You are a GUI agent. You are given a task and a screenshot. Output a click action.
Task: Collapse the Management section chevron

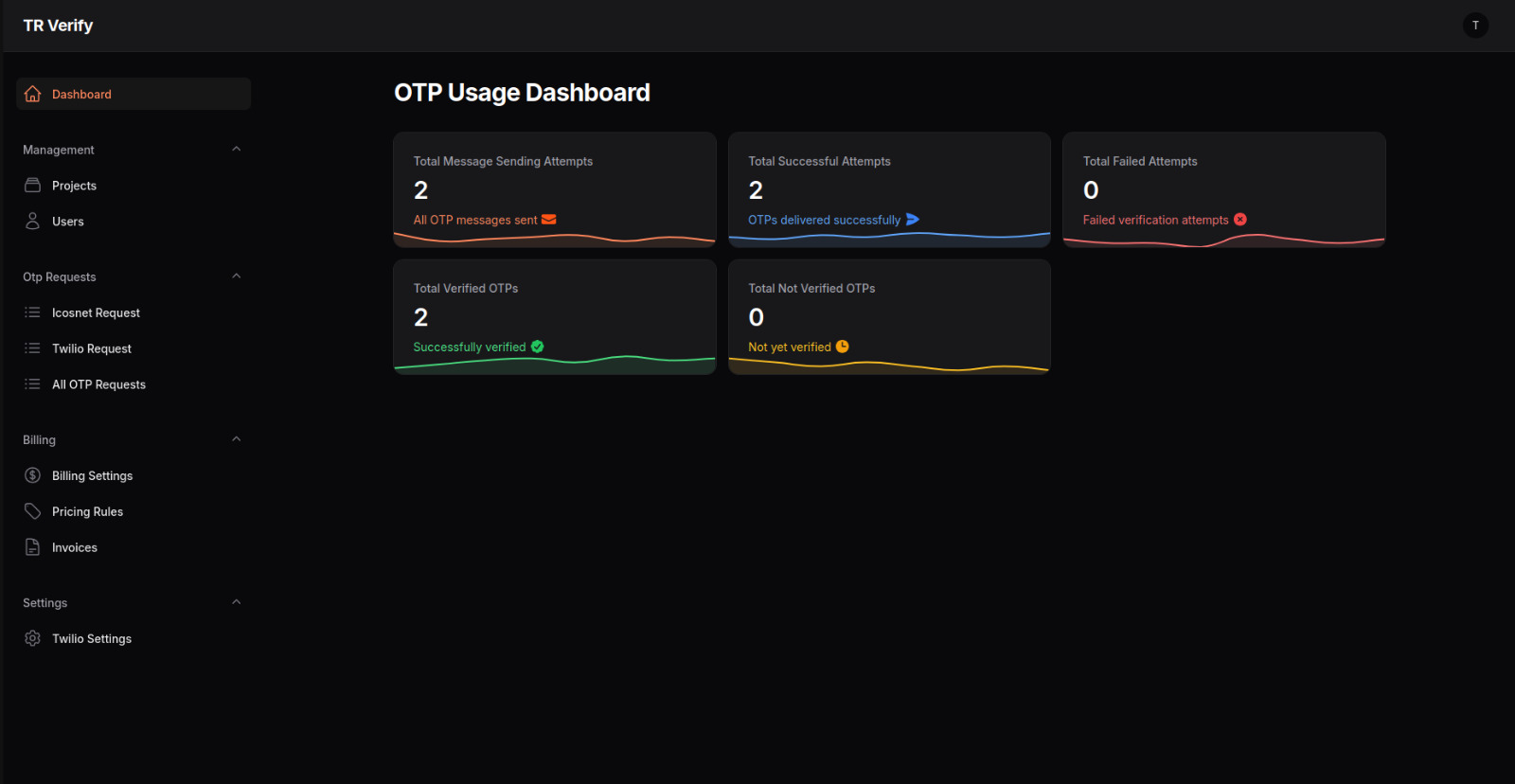(x=237, y=149)
